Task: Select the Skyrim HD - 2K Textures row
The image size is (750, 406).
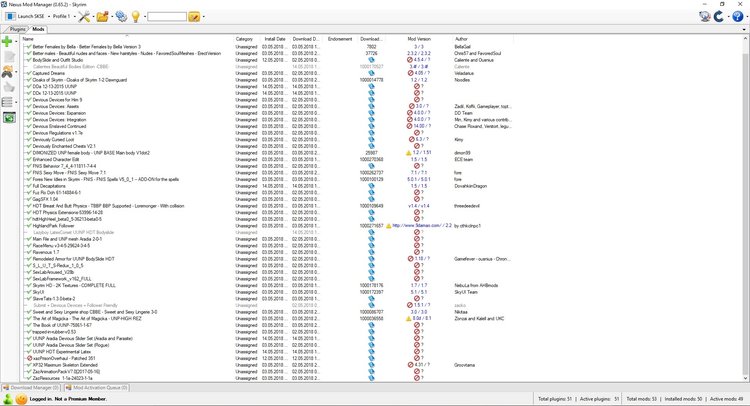Action: pos(268,285)
